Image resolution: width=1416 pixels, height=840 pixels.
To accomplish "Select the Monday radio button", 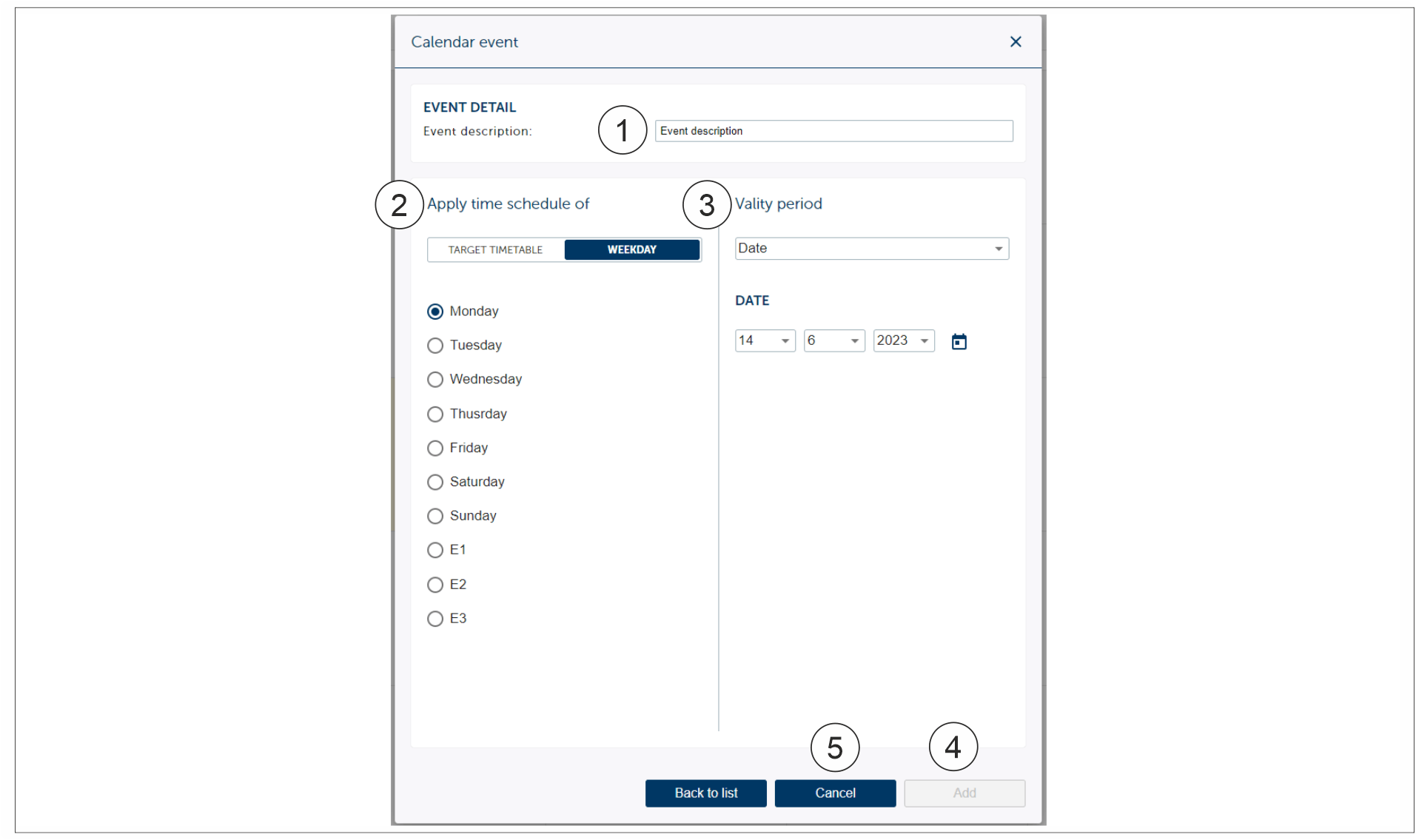I will [x=435, y=311].
